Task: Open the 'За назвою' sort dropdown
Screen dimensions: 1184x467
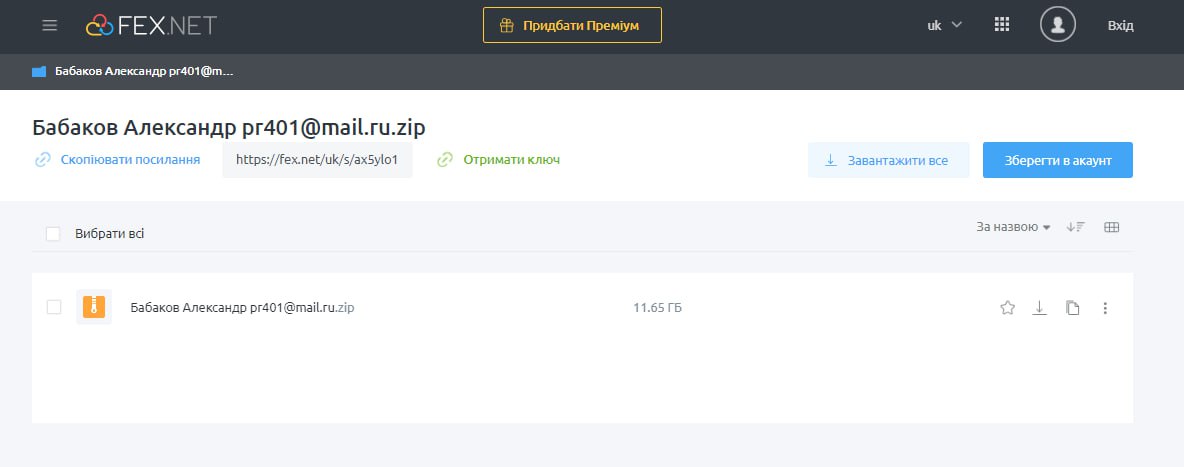Action: [1013, 228]
